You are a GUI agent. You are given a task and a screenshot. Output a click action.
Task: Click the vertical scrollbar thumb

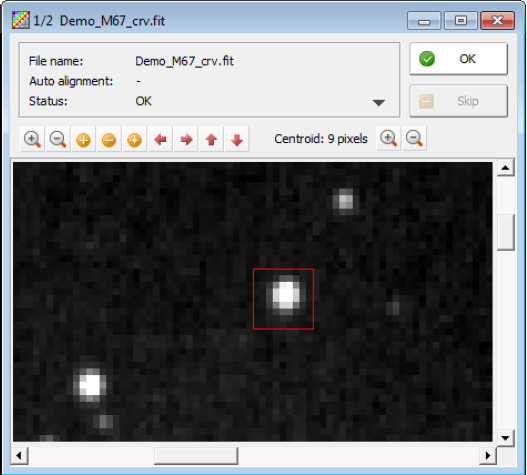(505, 232)
